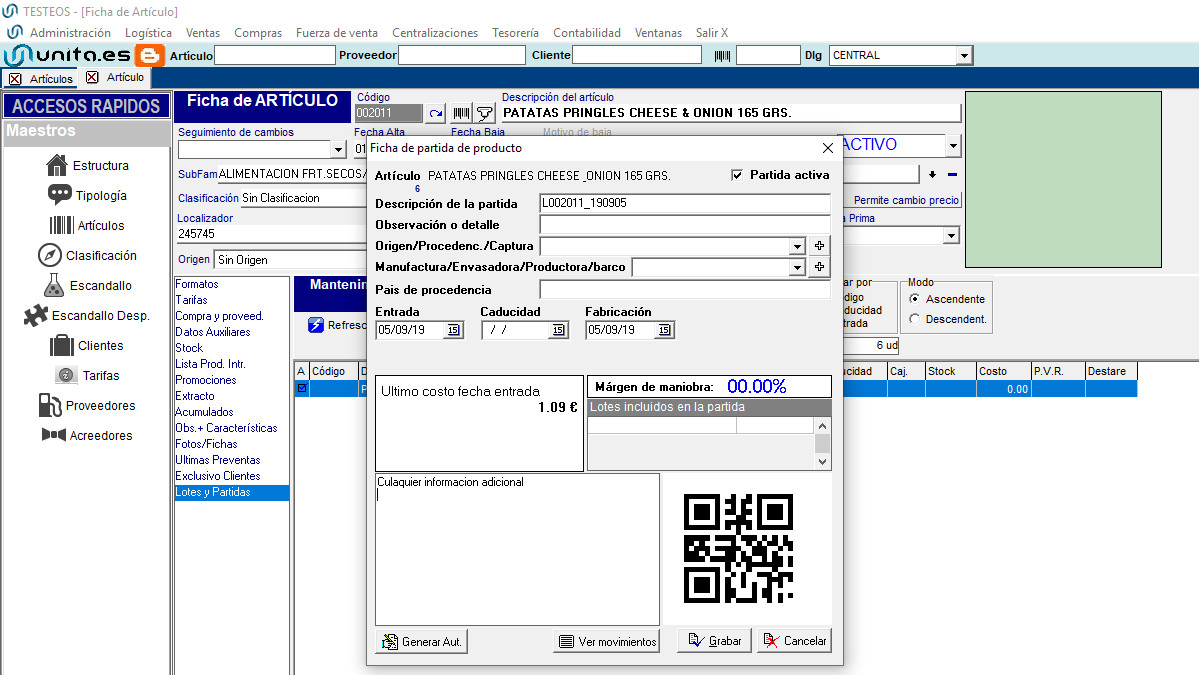Open Clientes briefcase icon
Image resolution: width=1199 pixels, height=675 pixels.
tap(61, 346)
